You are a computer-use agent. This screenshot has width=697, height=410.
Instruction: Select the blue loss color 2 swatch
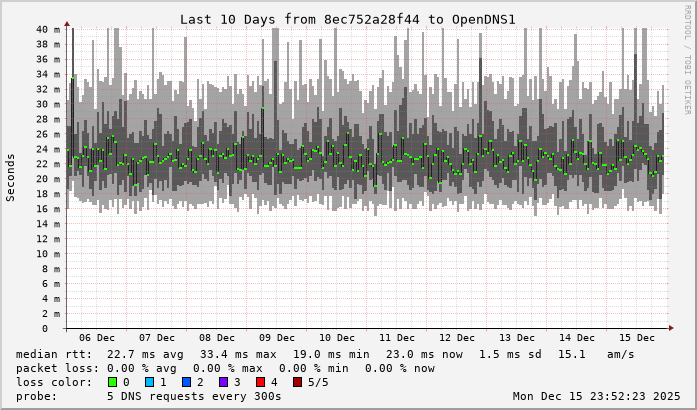pyautogui.click(x=186, y=382)
